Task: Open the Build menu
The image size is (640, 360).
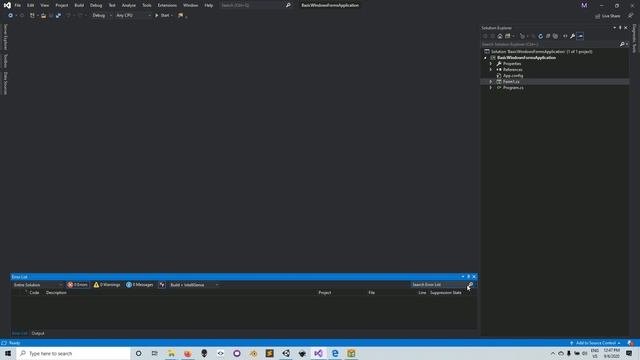Action: [x=79, y=5]
